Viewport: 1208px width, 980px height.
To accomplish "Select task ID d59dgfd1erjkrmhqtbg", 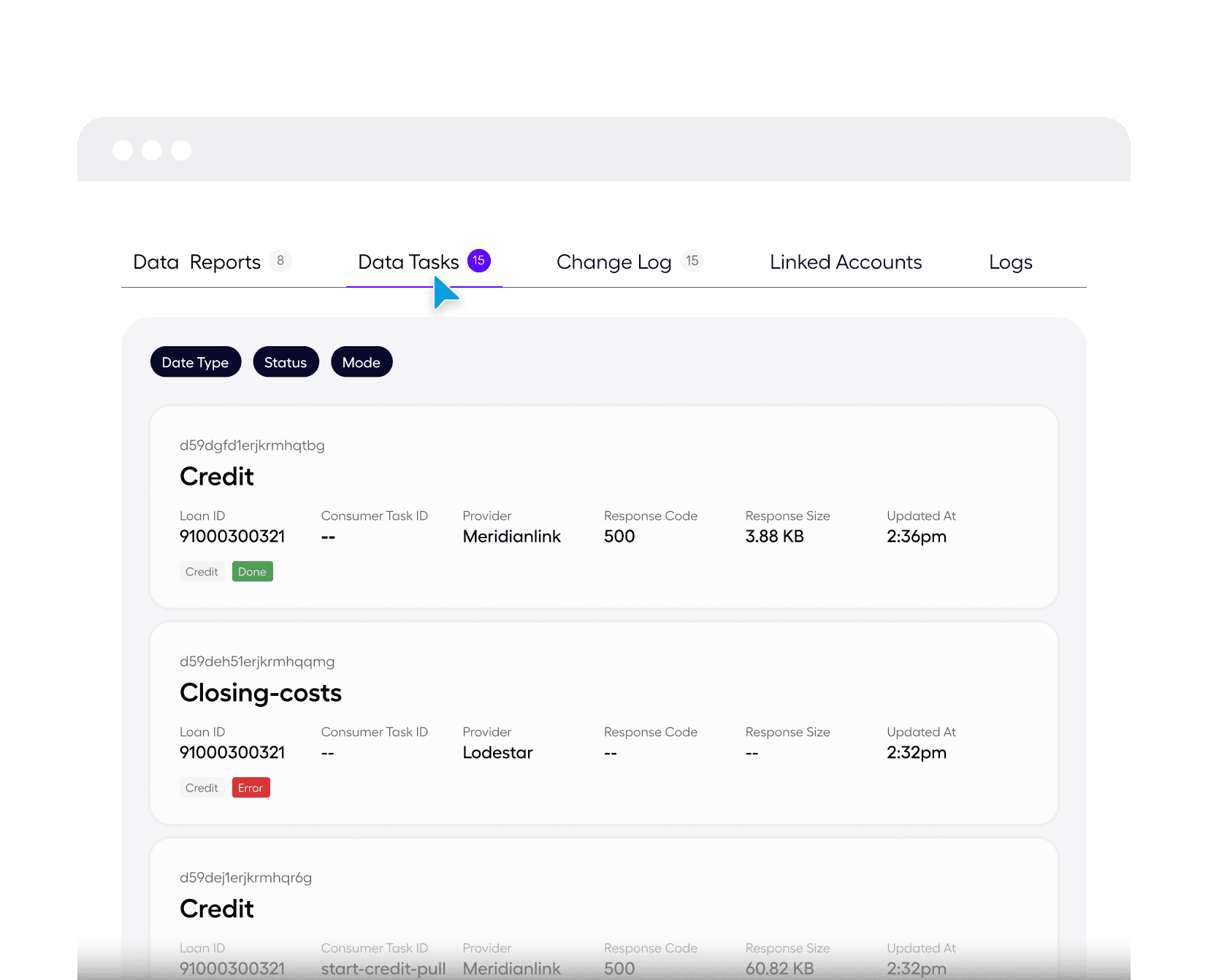I will [252, 445].
